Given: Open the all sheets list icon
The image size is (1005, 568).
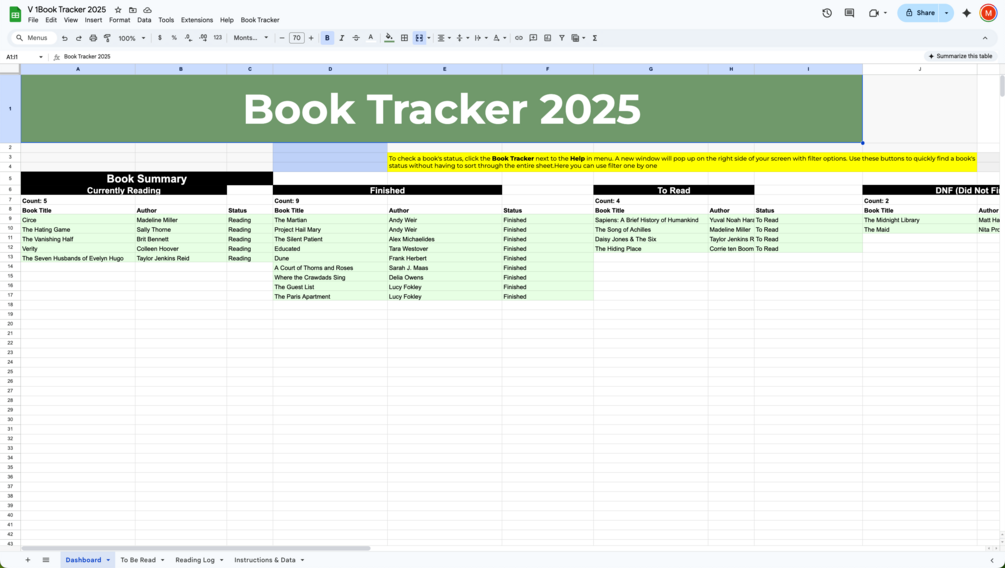Looking at the screenshot, I should 46,560.
